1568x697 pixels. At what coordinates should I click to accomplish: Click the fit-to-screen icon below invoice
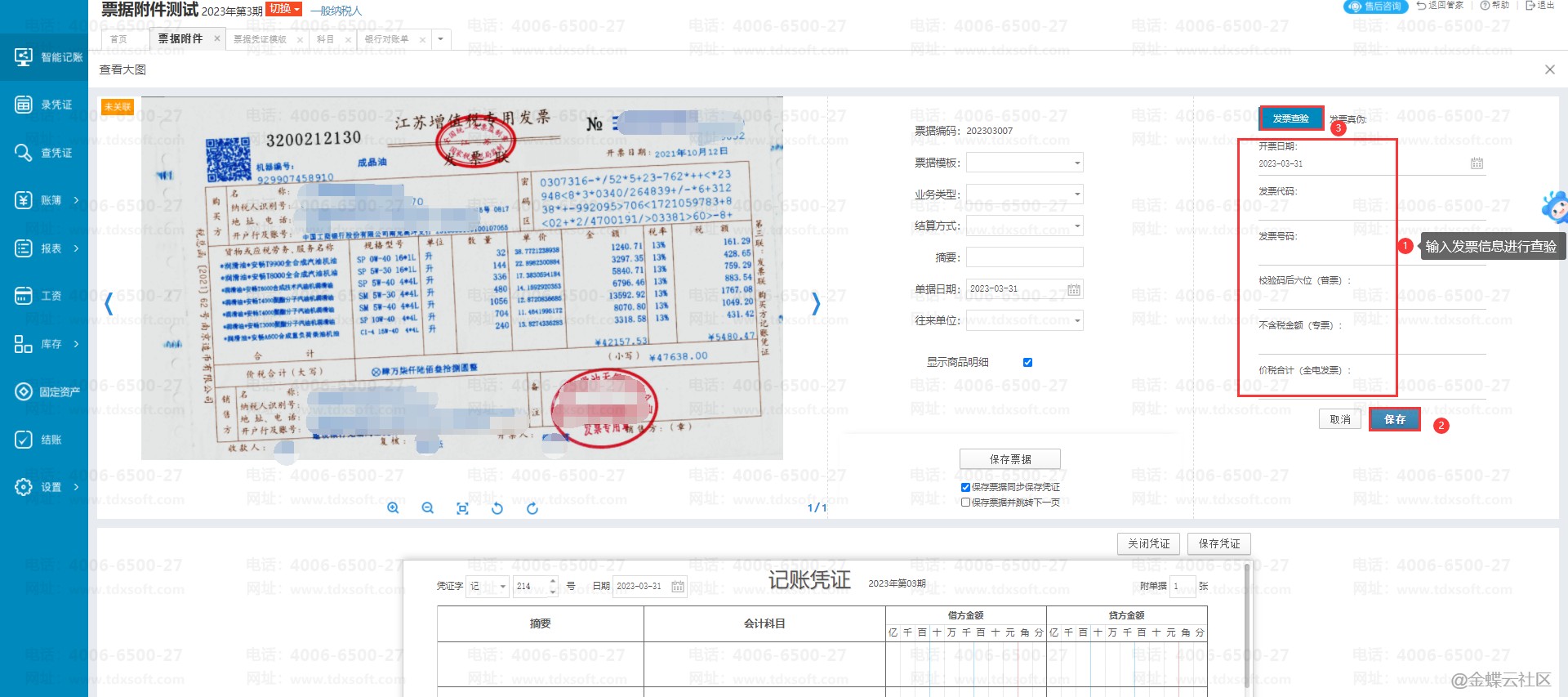[462, 508]
